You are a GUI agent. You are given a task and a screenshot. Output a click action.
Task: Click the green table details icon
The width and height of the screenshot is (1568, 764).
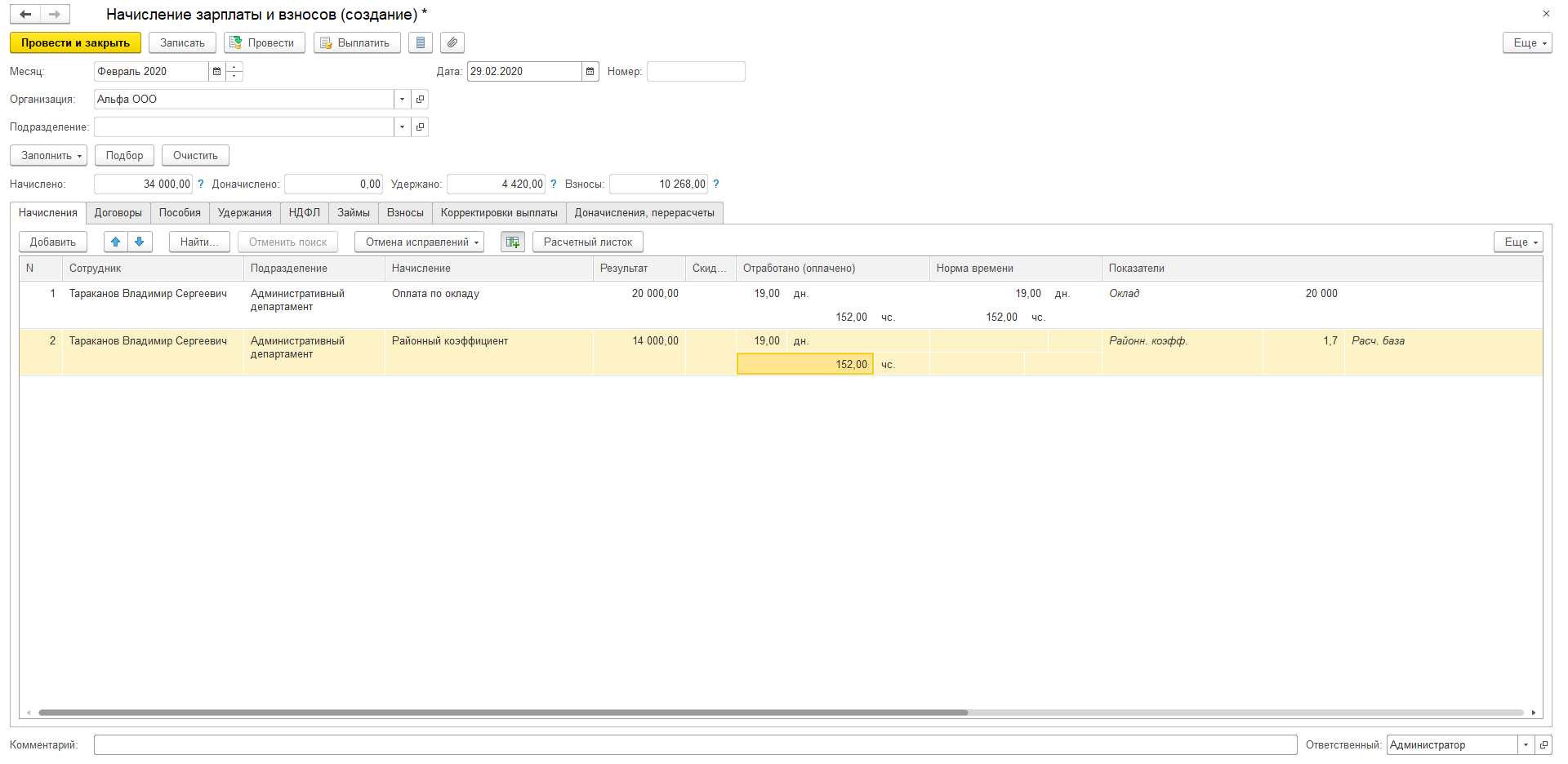[x=513, y=242]
